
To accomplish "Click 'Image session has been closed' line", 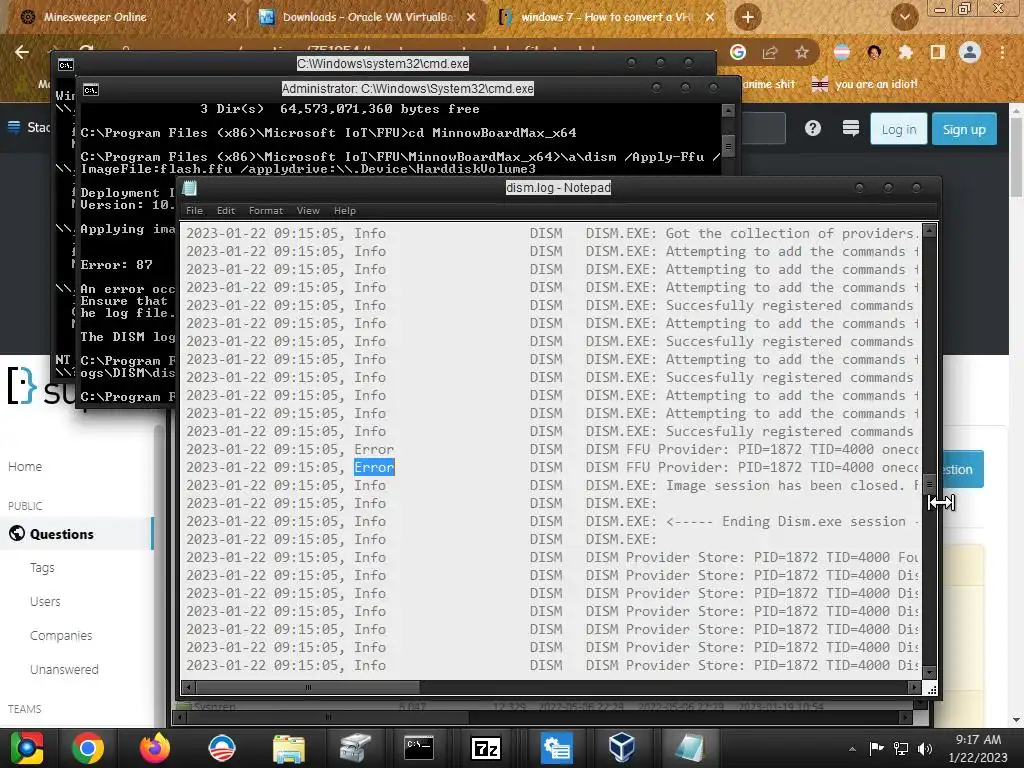I will pos(552,485).
